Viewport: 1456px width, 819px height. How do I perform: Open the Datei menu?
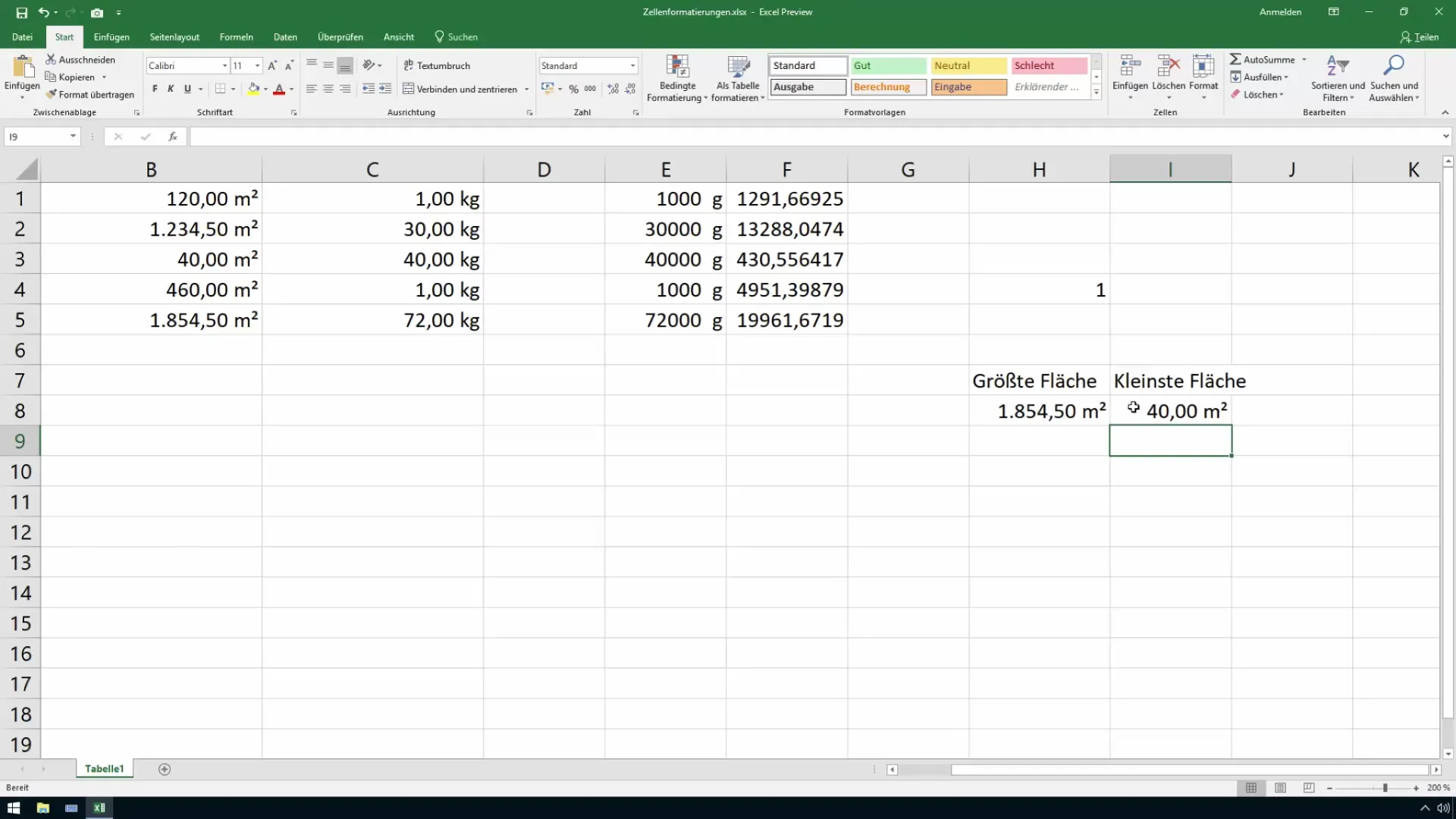(x=22, y=37)
